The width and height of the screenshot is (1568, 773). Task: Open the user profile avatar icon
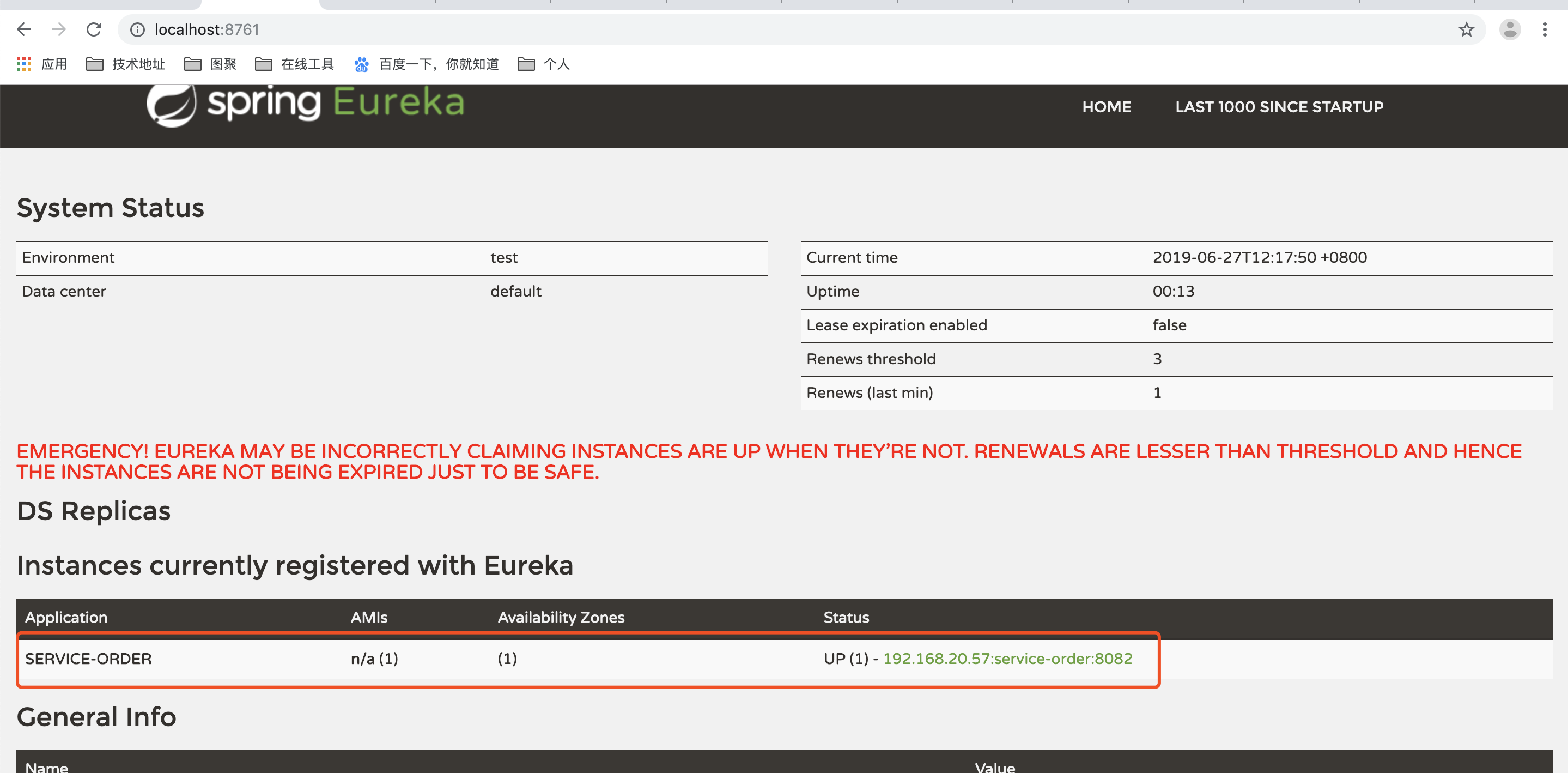pyautogui.click(x=1510, y=29)
